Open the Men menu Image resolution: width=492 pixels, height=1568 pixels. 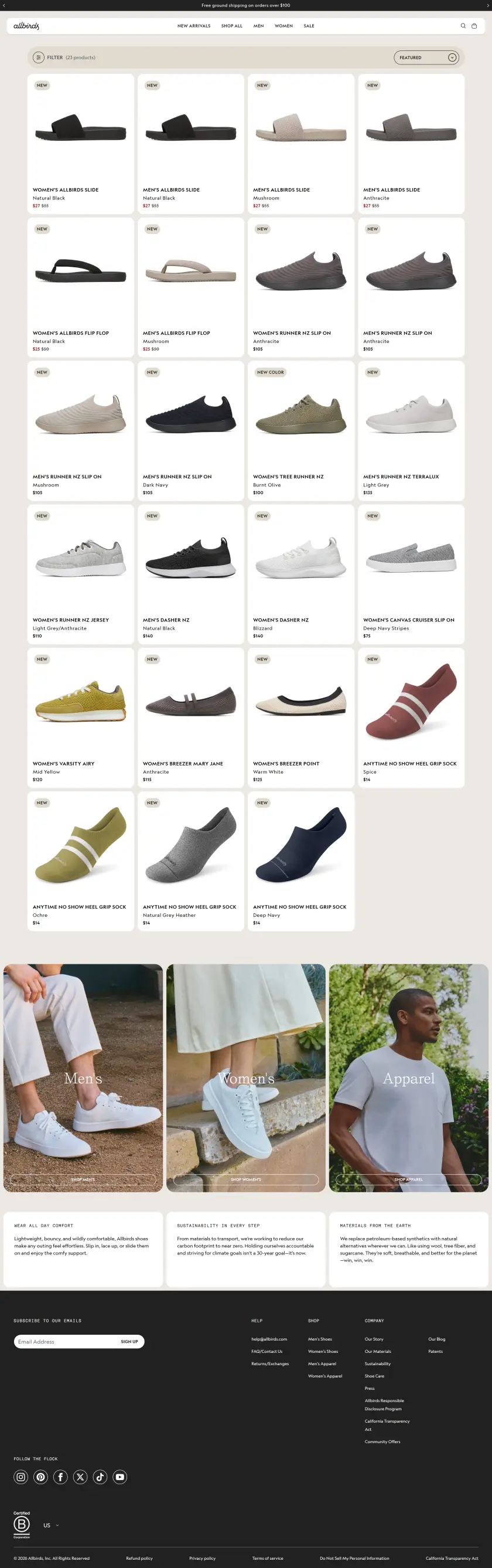pyautogui.click(x=258, y=26)
